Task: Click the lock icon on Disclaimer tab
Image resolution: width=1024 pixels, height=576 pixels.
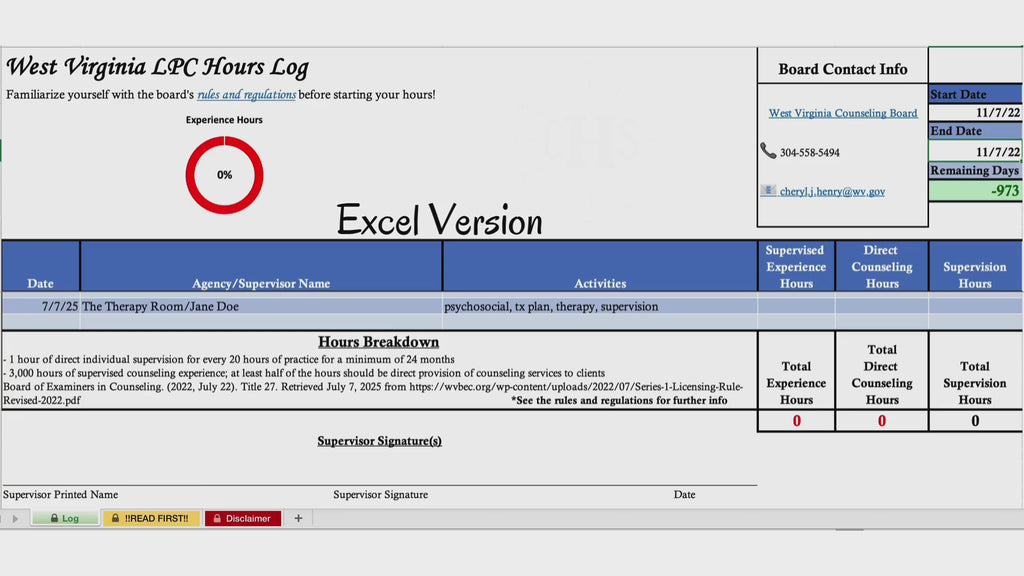Action: [x=217, y=518]
